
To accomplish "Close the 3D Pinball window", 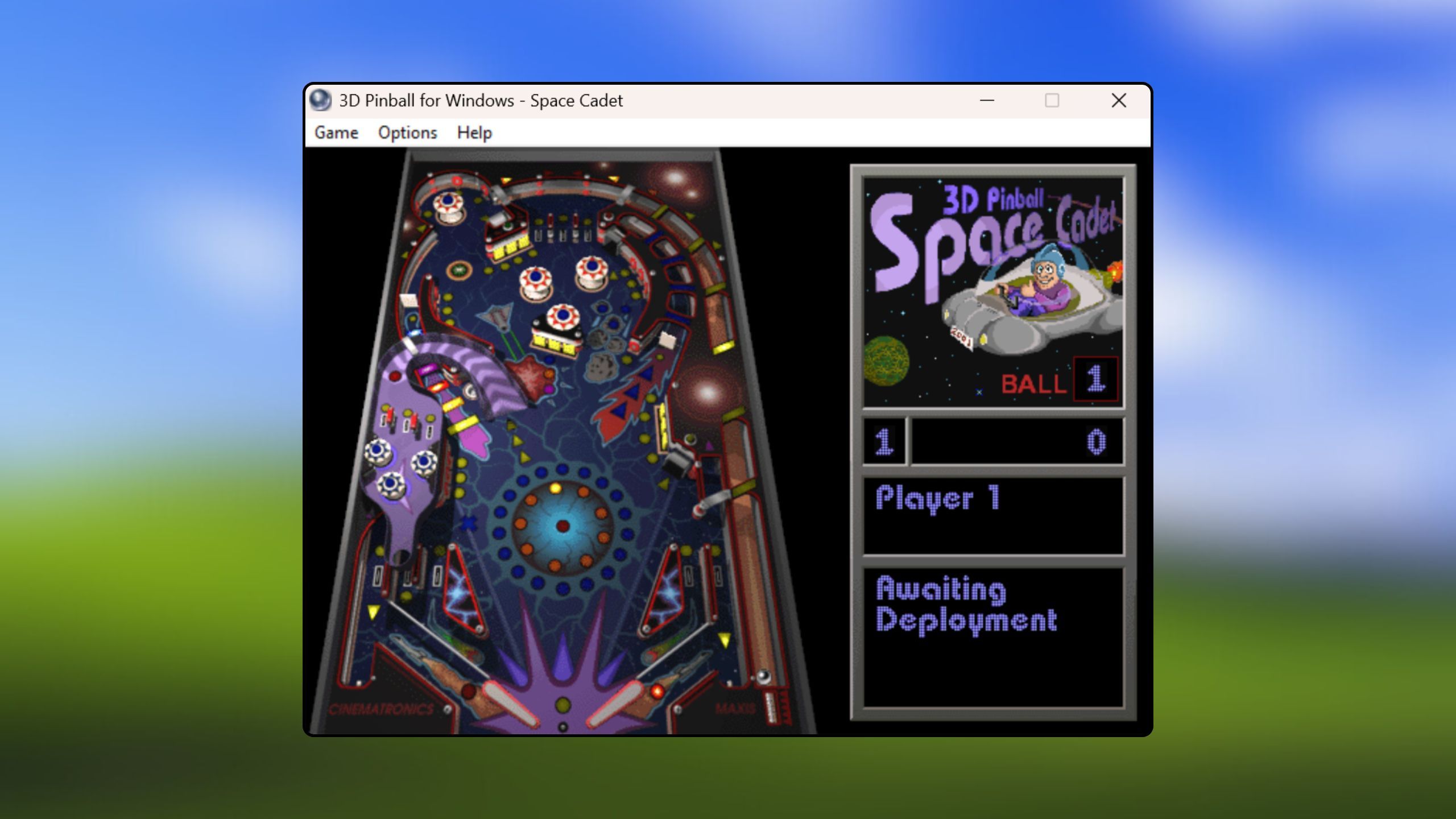I will (1119, 101).
